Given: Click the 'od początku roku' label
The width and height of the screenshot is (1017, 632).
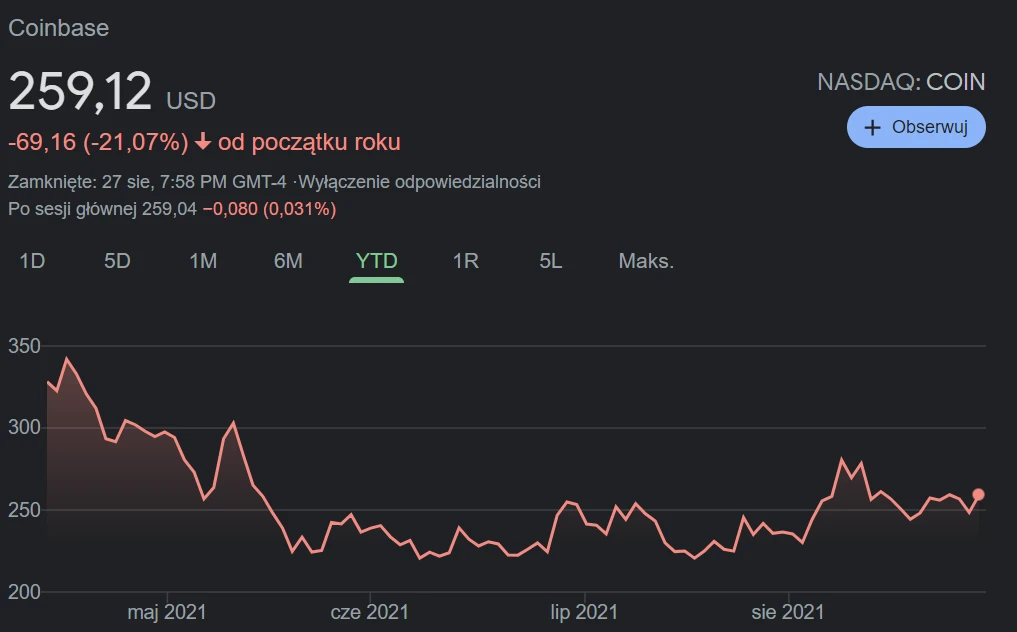Looking at the screenshot, I should [x=309, y=142].
